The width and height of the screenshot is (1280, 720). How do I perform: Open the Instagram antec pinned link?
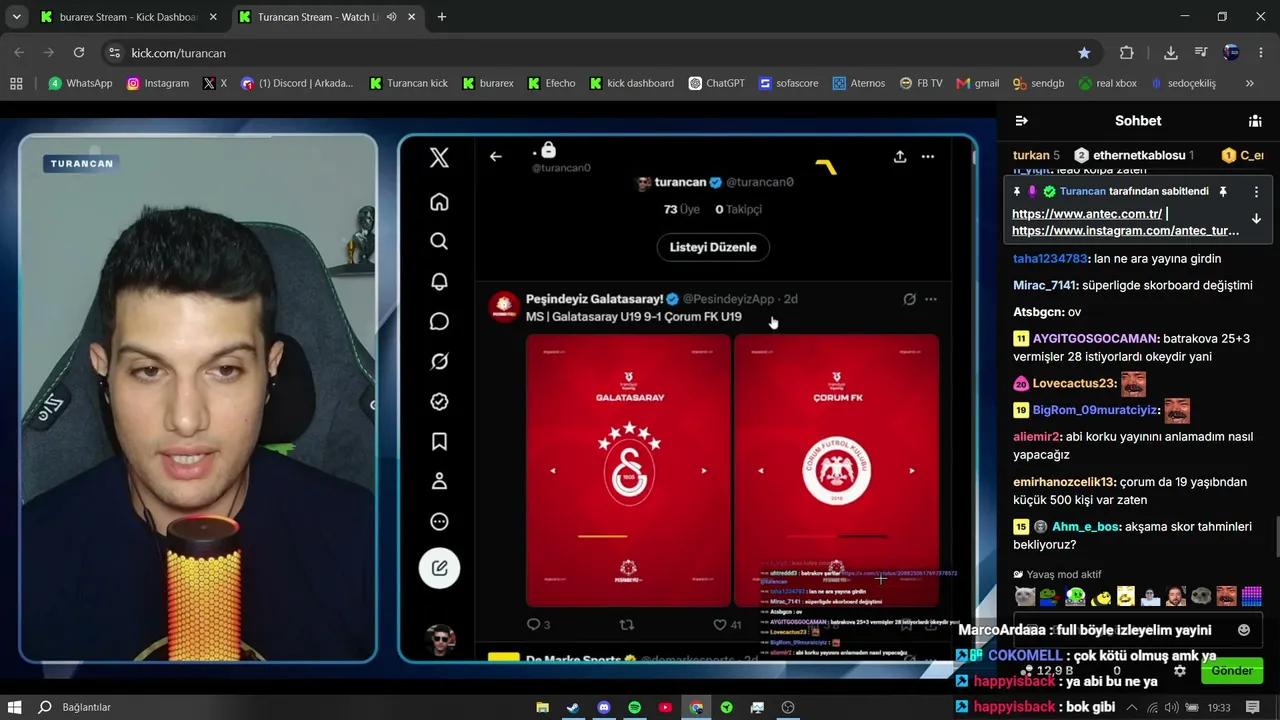pos(1125,231)
